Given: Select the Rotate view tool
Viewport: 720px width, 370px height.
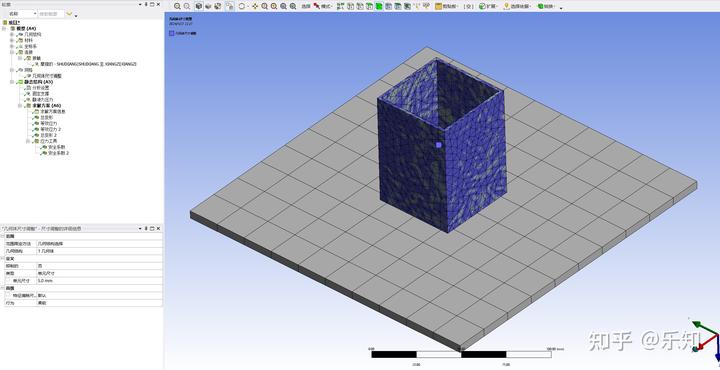Looking at the screenshot, I should click(x=242, y=6).
